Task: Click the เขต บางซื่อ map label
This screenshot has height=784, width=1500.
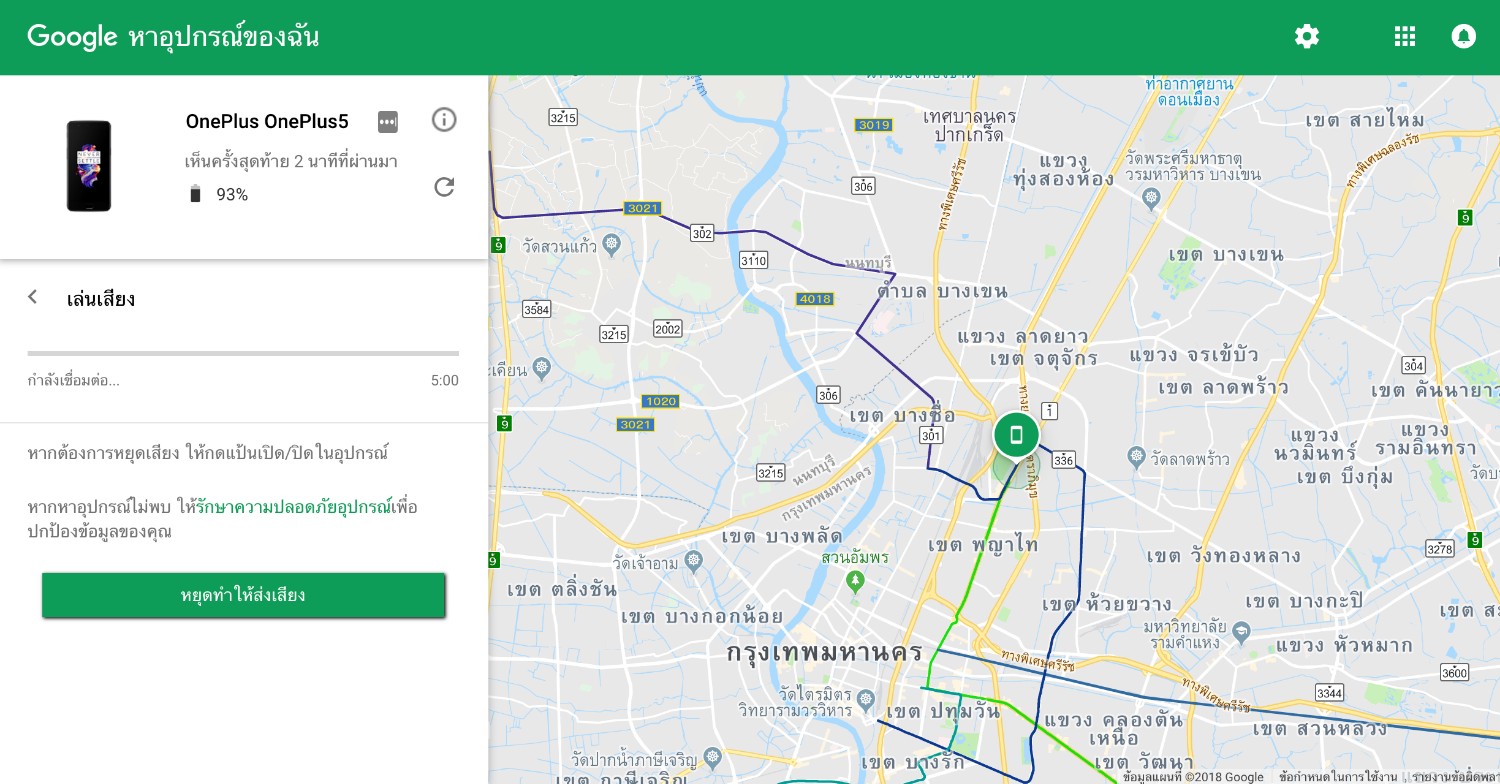Action: point(902,415)
